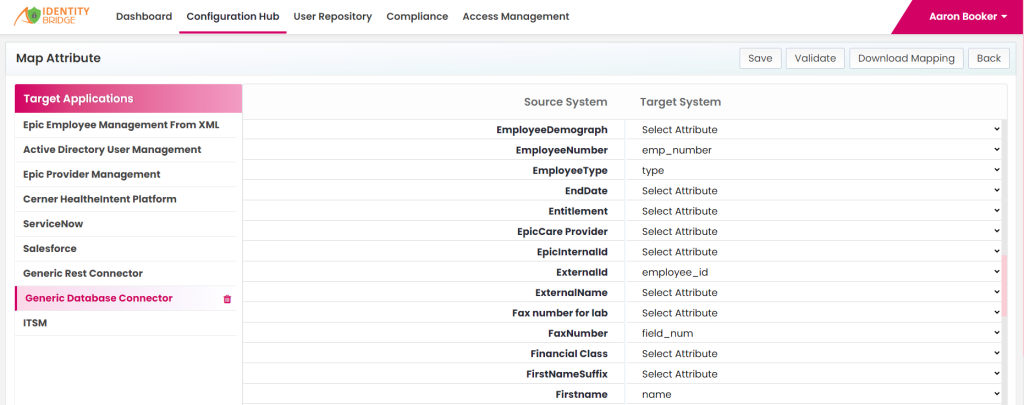
Task: Open the ServiceNow target application
Action: coord(128,223)
